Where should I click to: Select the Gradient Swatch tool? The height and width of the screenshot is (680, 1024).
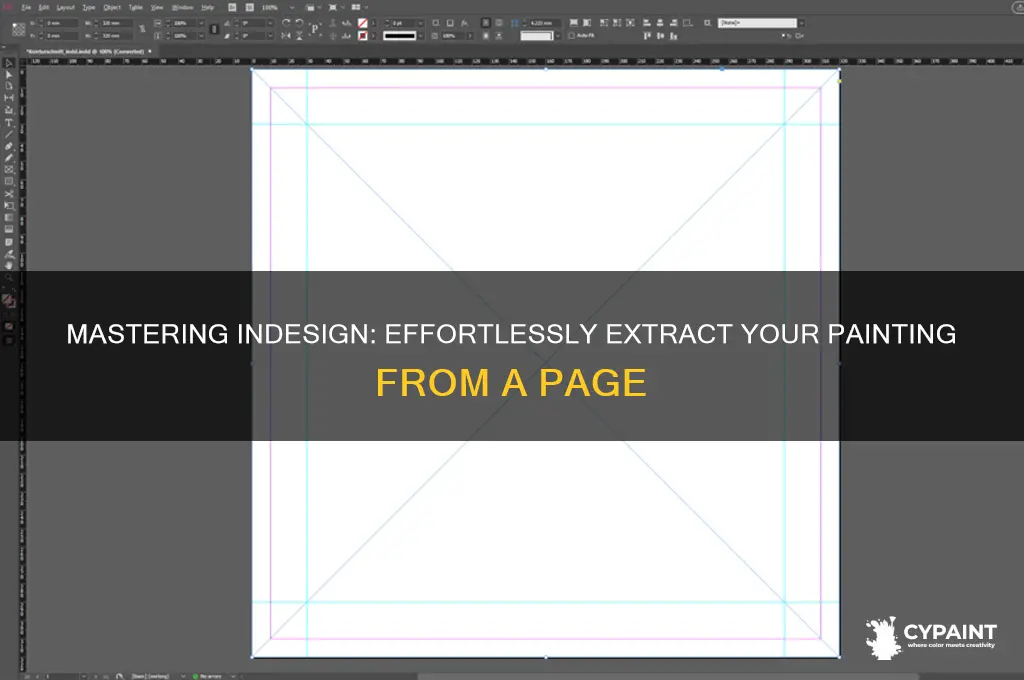(x=9, y=218)
